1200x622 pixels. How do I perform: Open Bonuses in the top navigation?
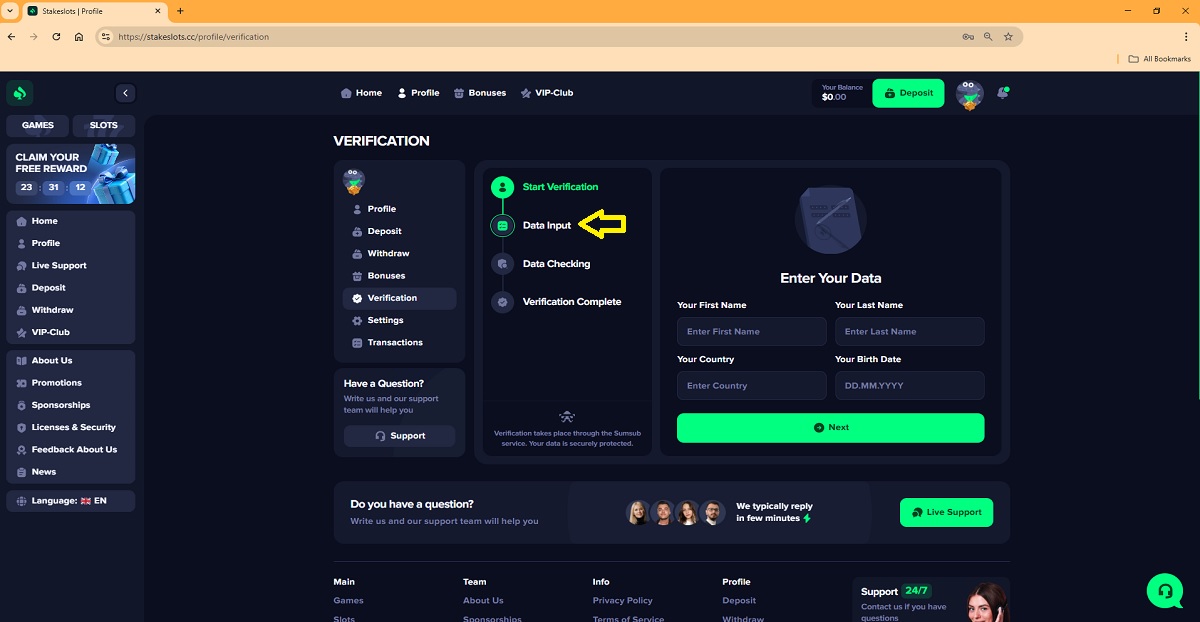coord(479,93)
